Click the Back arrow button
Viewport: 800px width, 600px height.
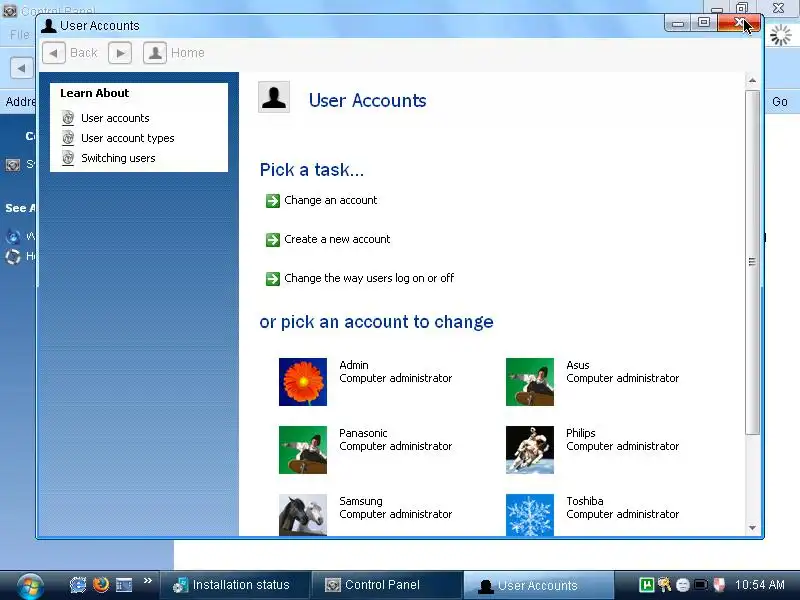point(54,53)
